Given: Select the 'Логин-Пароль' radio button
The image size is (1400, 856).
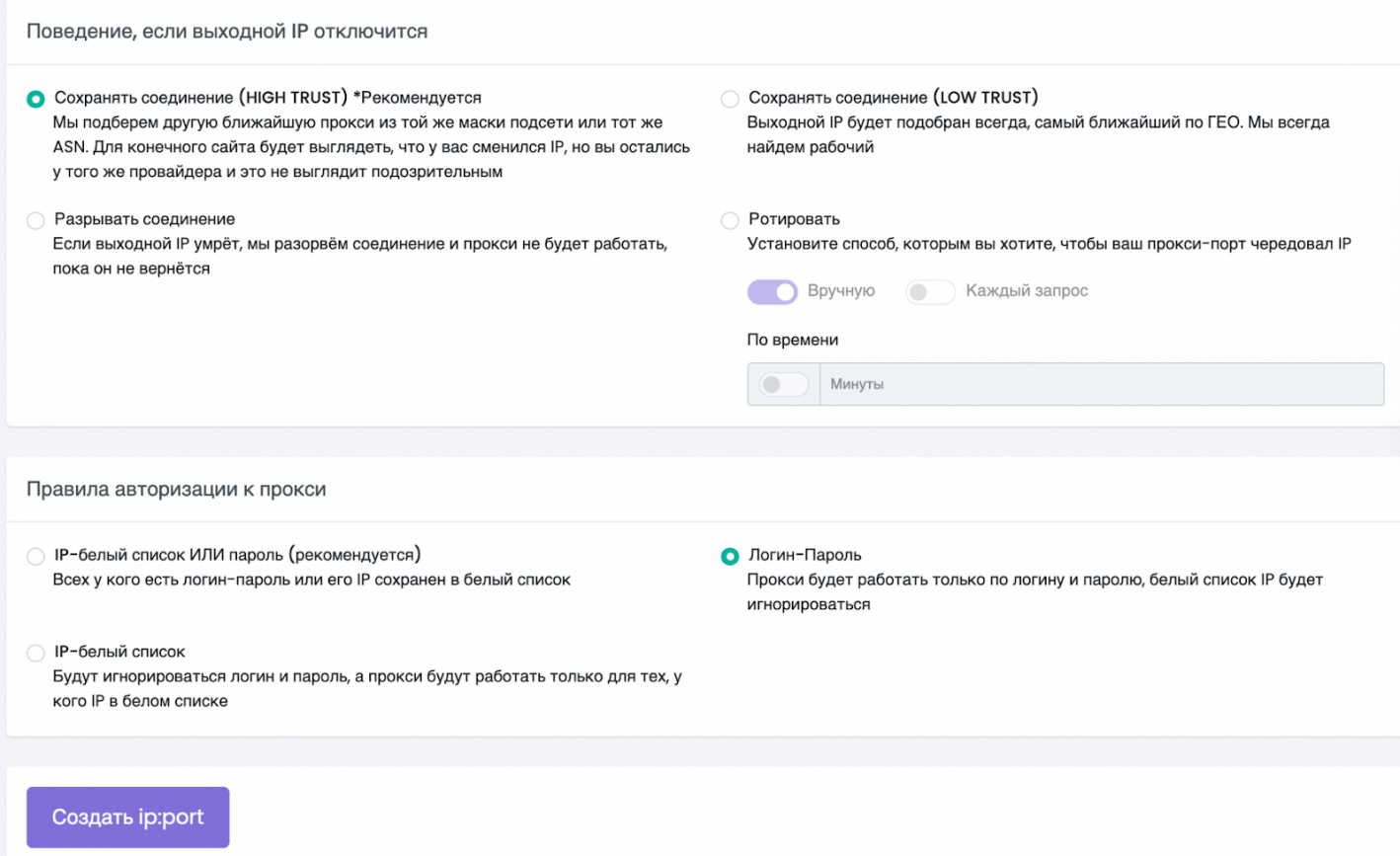Looking at the screenshot, I should pyautogui.click(x=730, y=556).
